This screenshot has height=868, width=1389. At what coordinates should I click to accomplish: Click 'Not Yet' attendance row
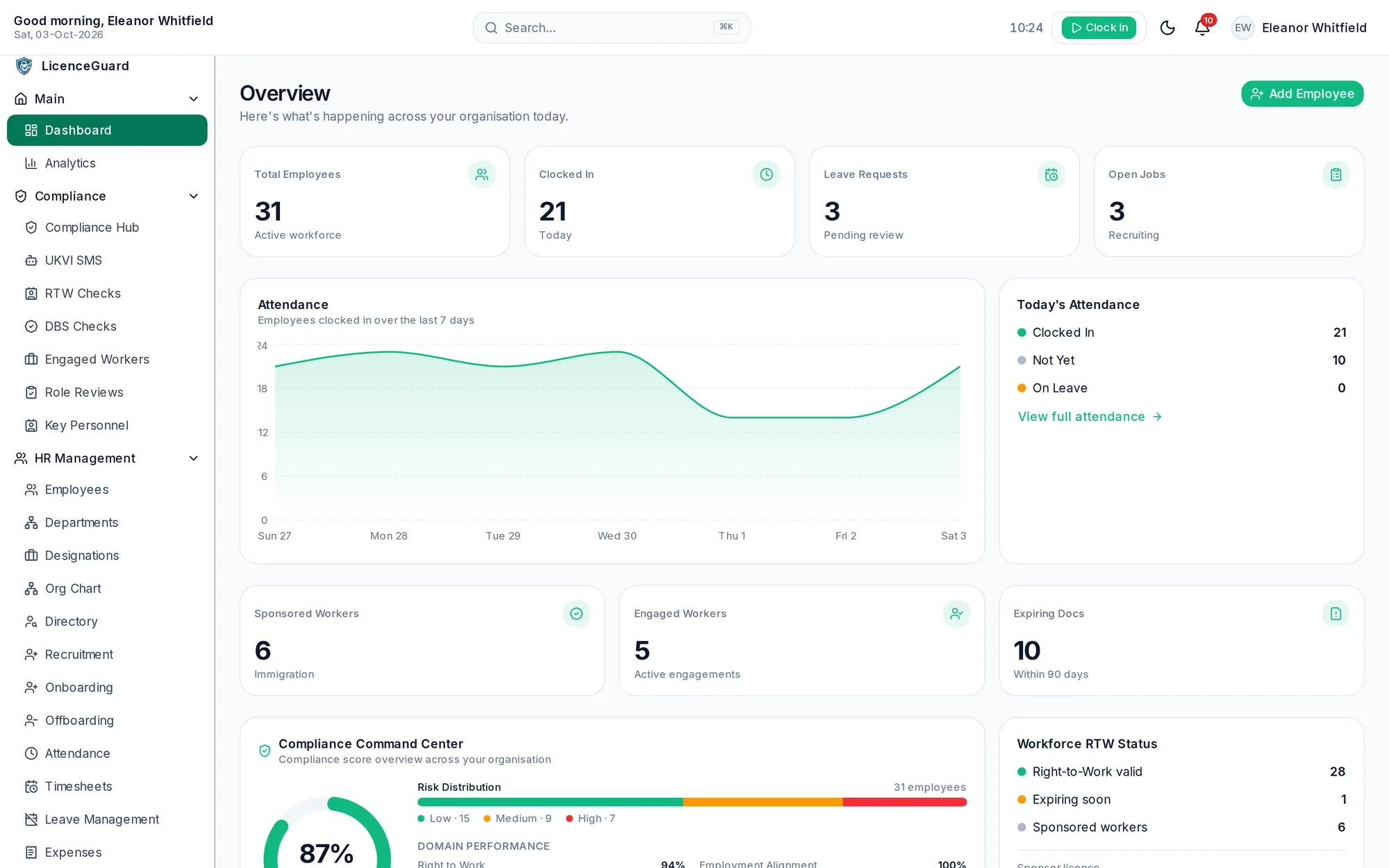[x=1181, y=360]
